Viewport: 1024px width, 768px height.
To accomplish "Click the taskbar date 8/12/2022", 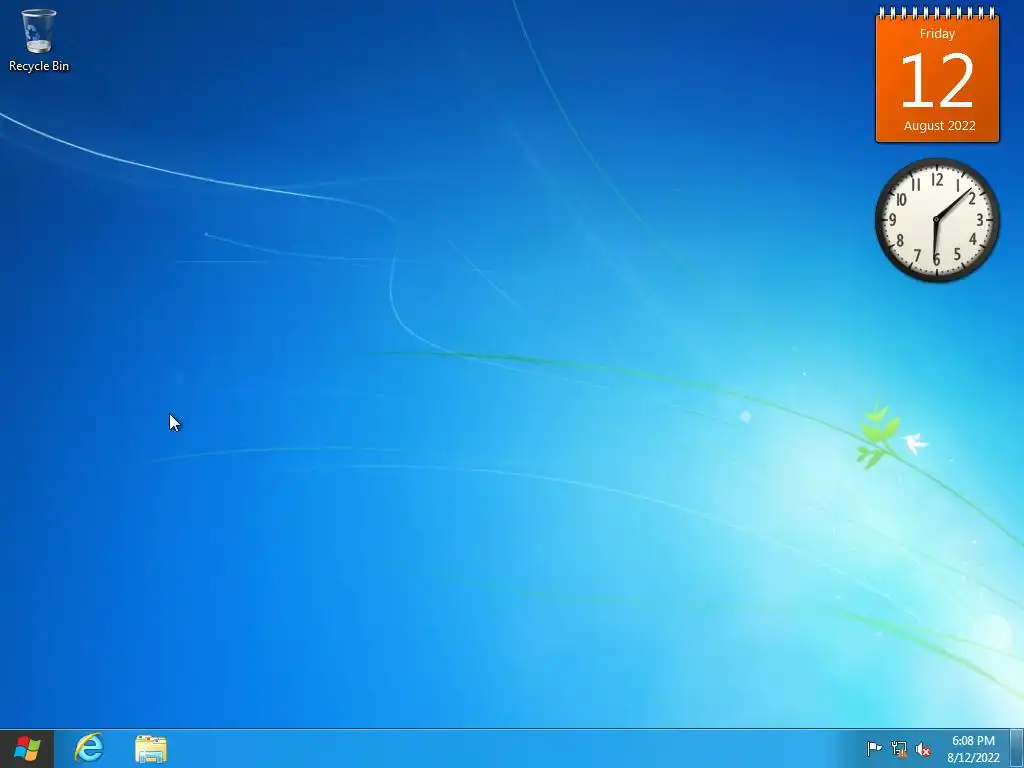I will point(973,758).
